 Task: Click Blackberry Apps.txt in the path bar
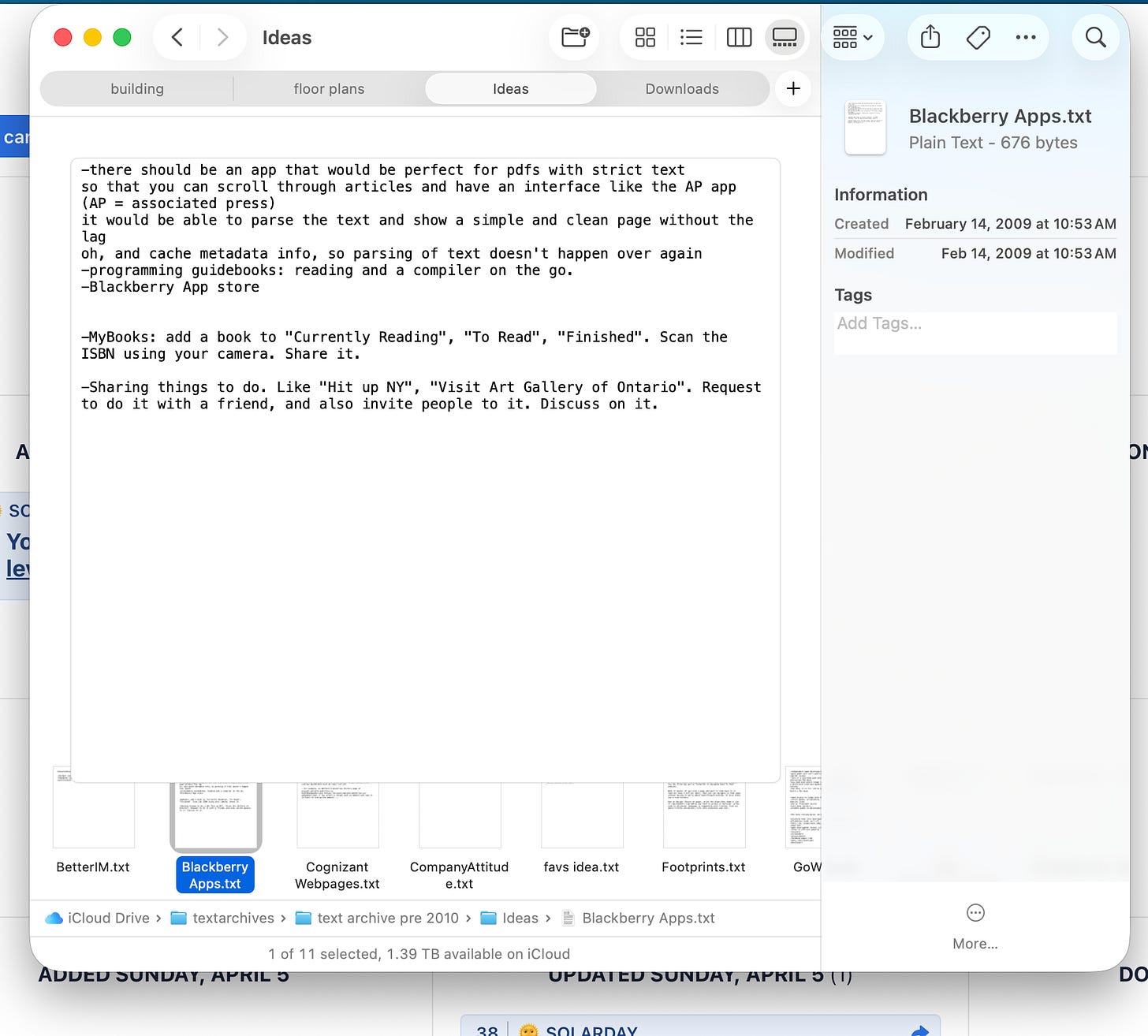(638, 918)
